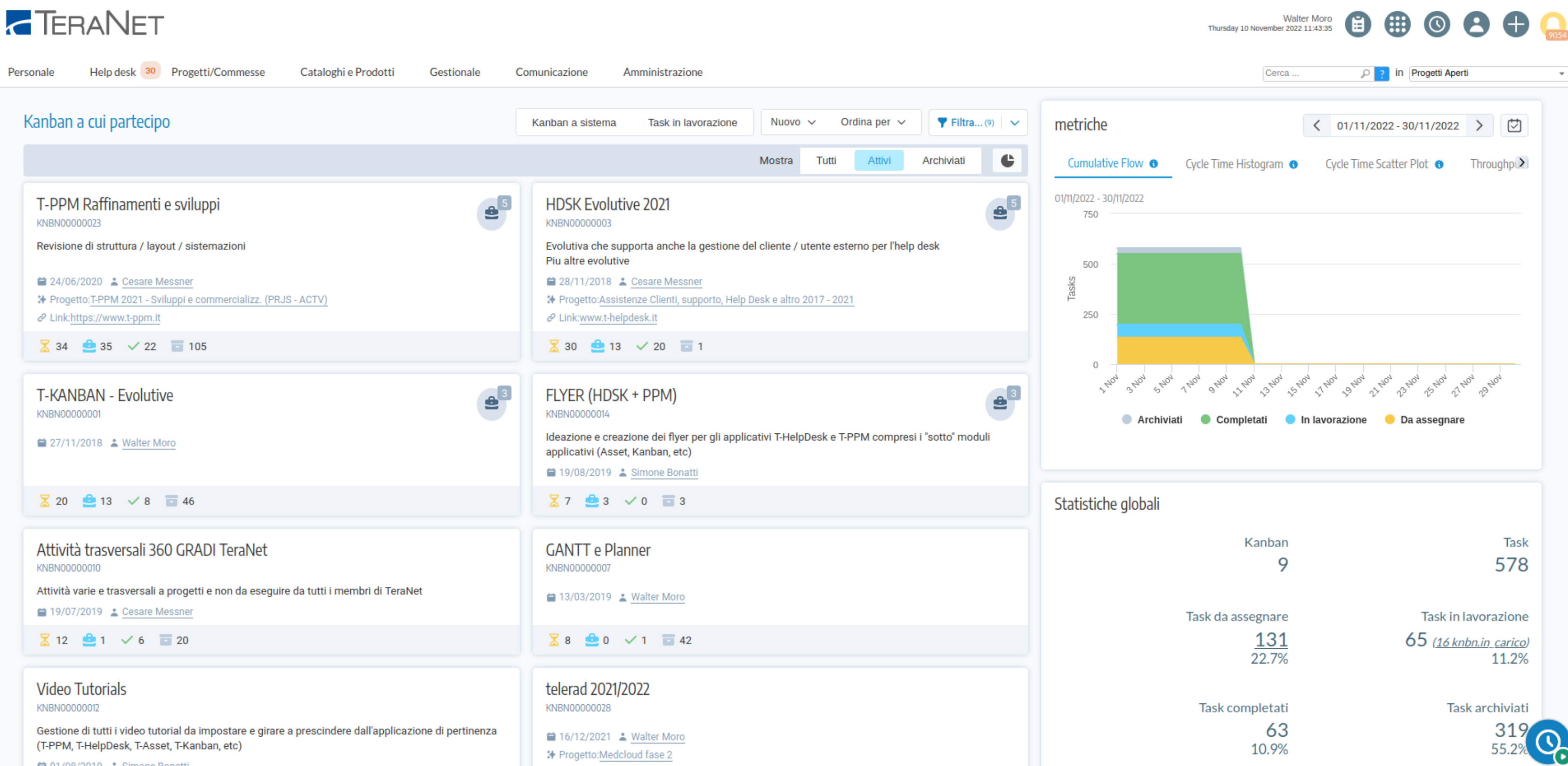
Task: Open the notifications bell icon
Action: [x=1554, y=24]
